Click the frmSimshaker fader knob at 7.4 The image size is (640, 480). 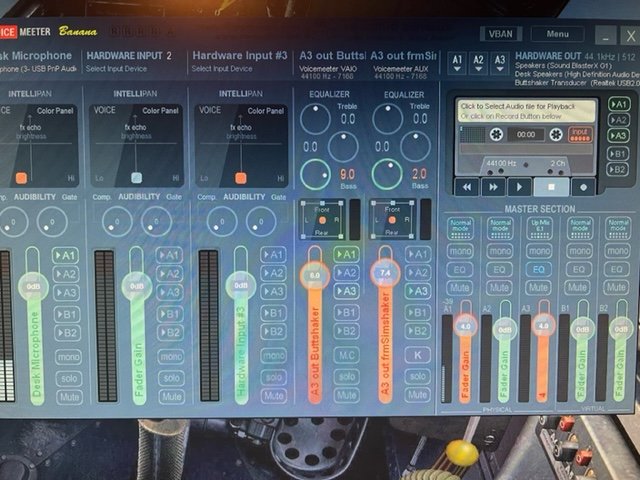click(x=385, y=273)
